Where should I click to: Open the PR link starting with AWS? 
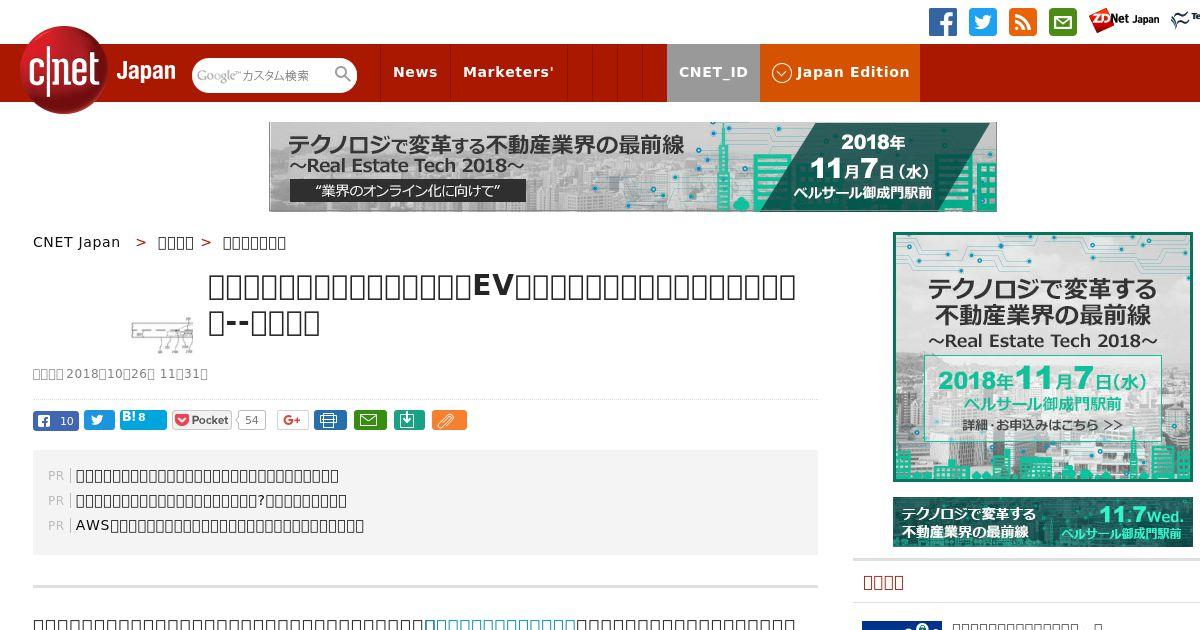[x=220, y=525]
